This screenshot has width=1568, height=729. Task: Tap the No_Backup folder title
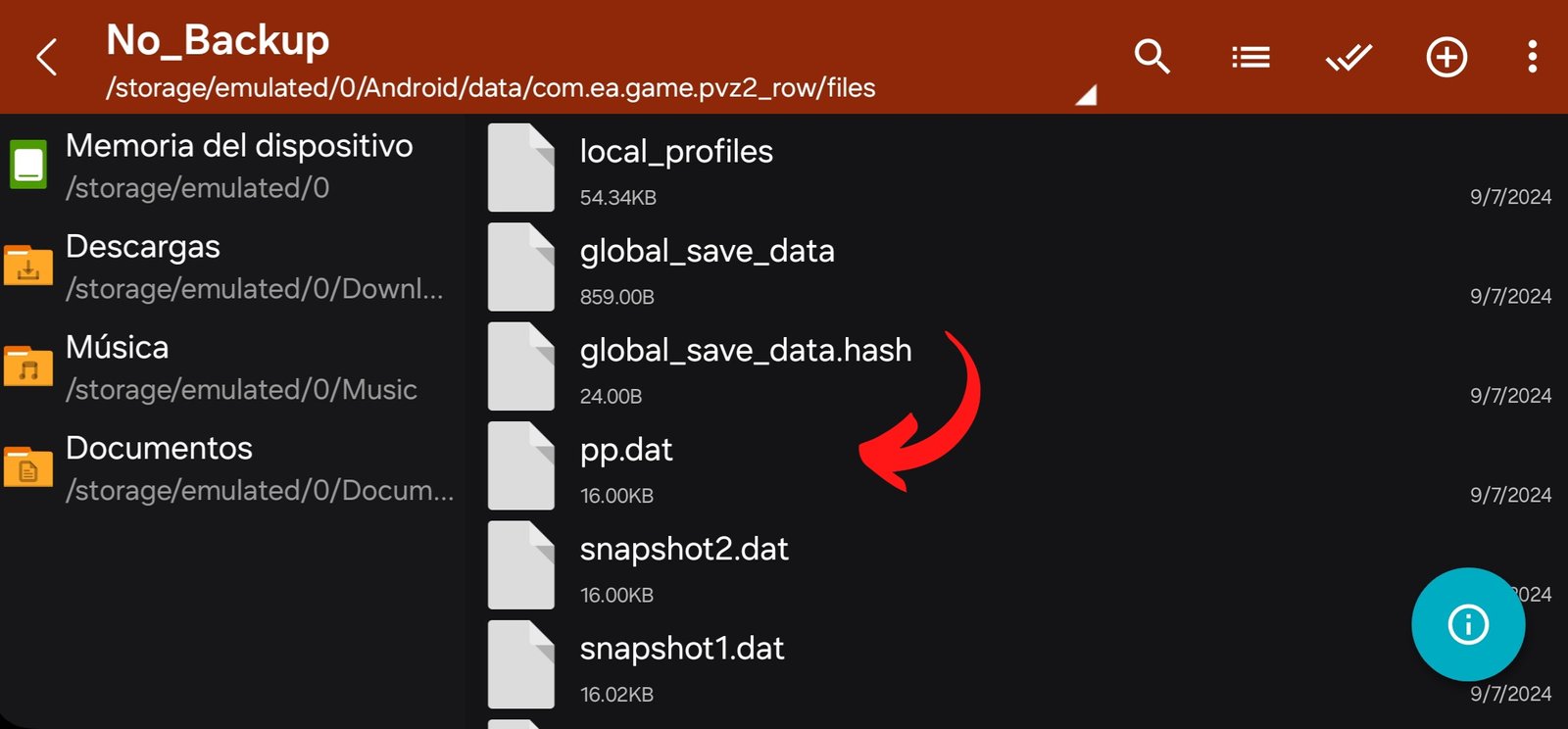(x=218, y=40)
